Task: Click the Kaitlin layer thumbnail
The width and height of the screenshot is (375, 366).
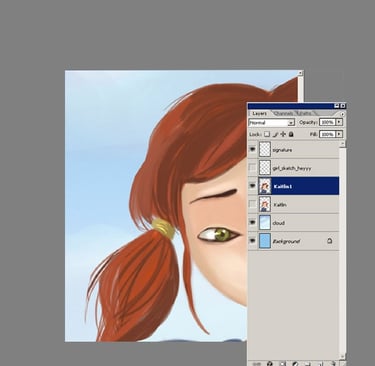Action: point(265,204)
